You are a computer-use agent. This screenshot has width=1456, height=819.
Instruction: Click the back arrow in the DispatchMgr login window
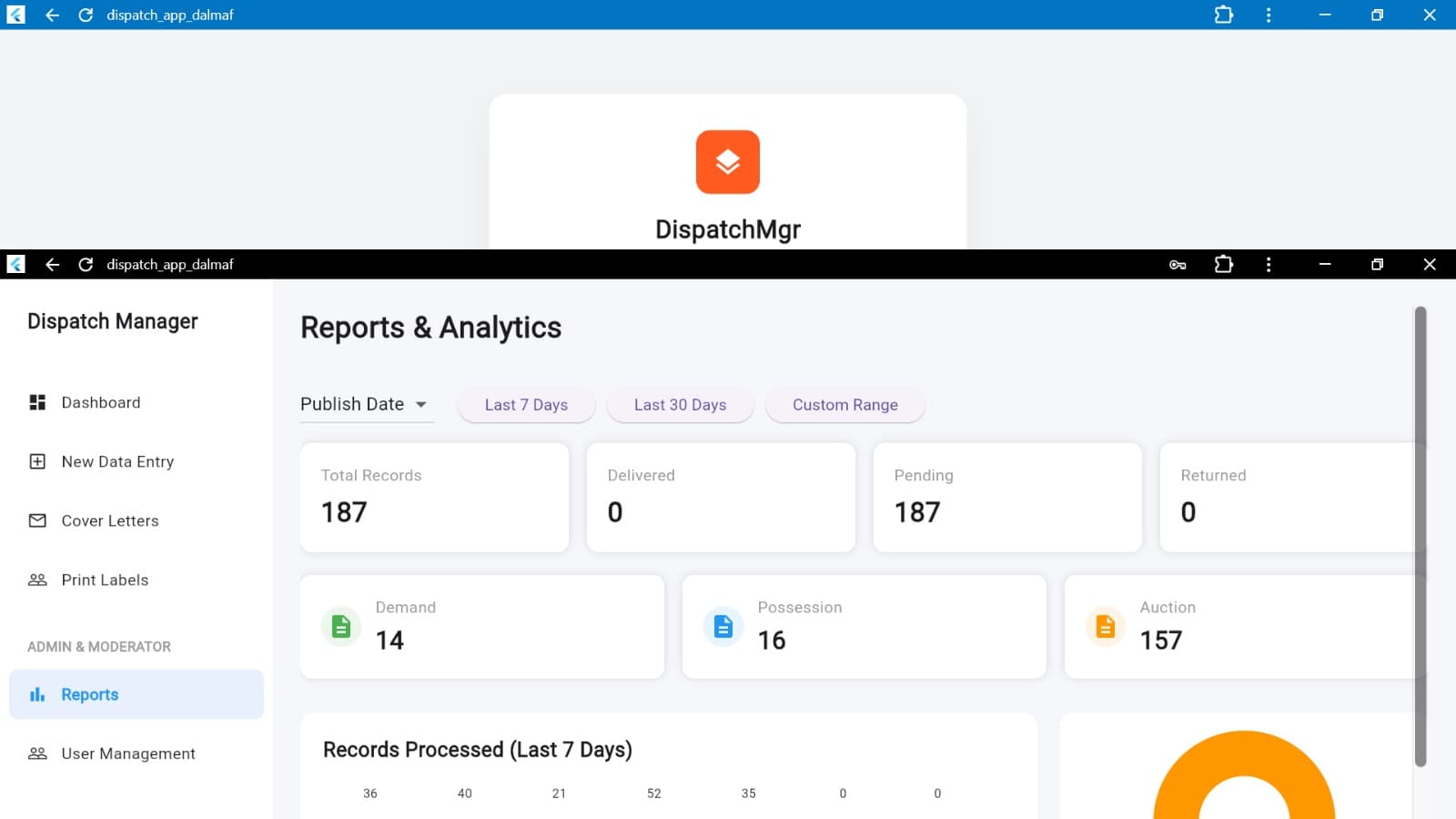click(x=52, y=15)
